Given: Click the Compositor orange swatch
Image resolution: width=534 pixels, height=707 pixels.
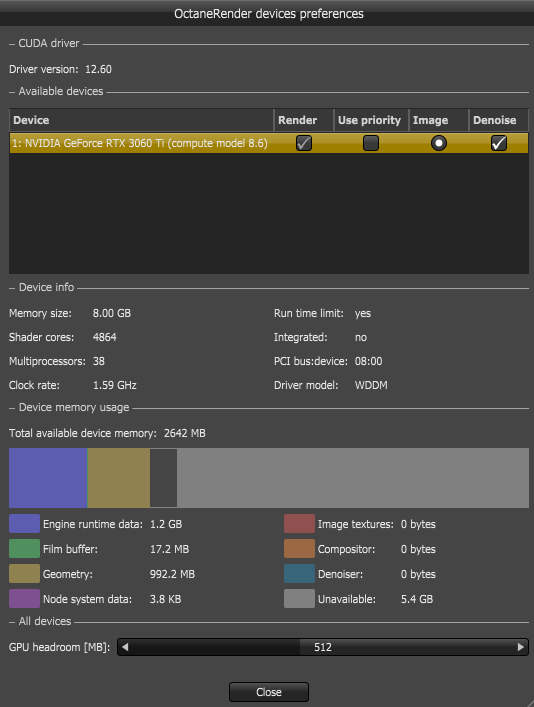Looking at the screenshot, I should (299, 549).
